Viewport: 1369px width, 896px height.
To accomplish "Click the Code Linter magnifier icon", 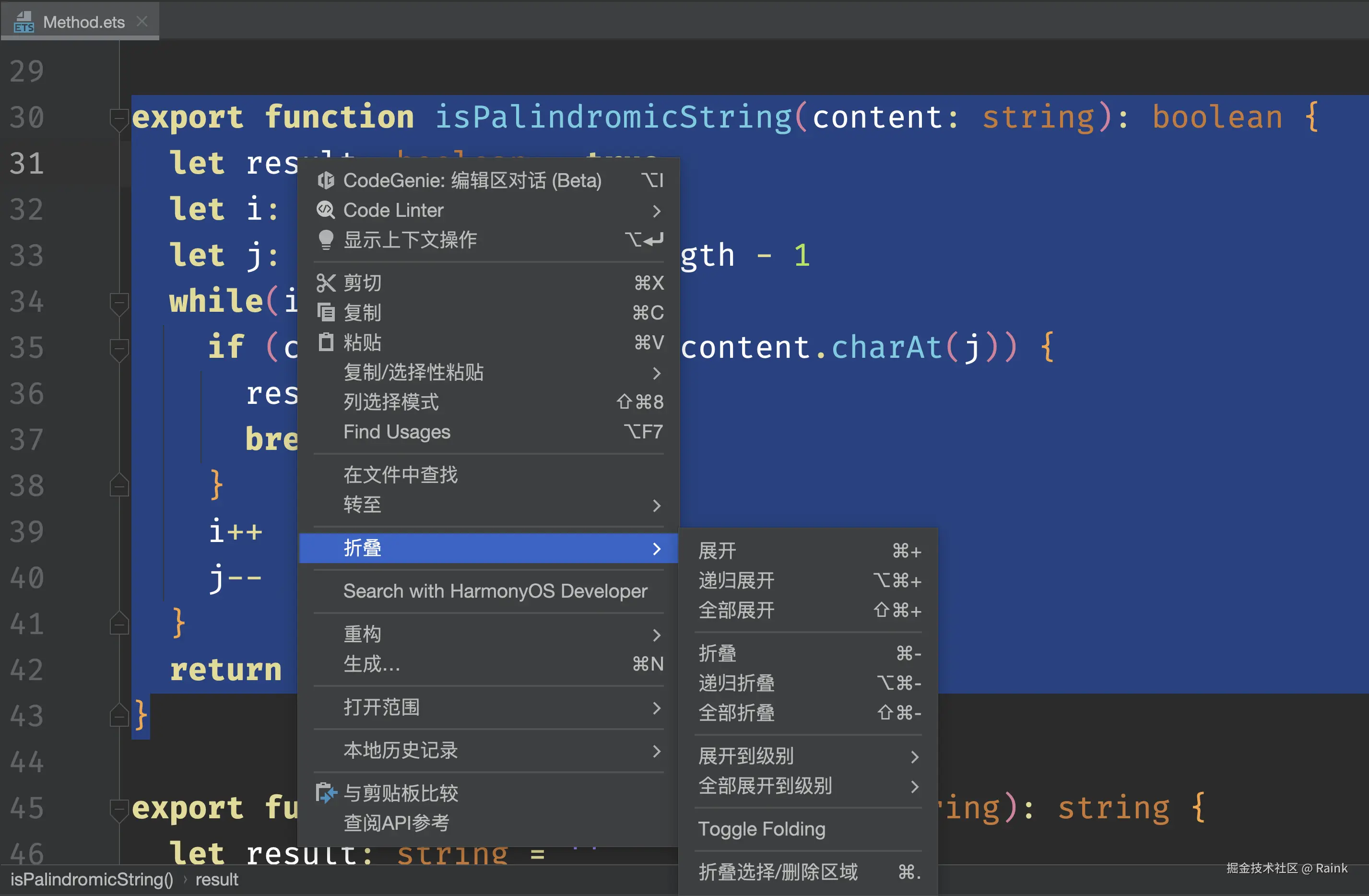I will pyautogui.click(x=326, y=211).
